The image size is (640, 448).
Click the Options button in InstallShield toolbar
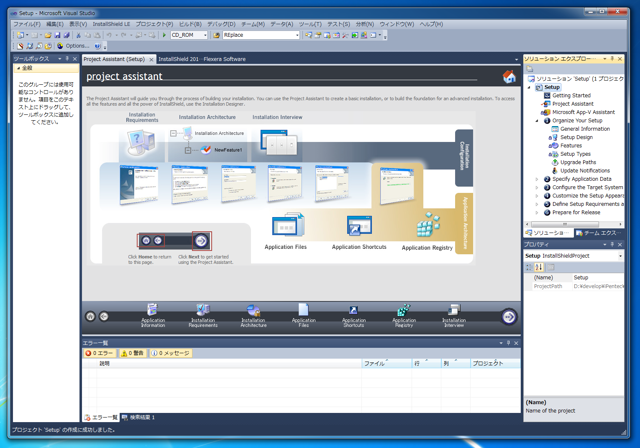coord(73,46)
